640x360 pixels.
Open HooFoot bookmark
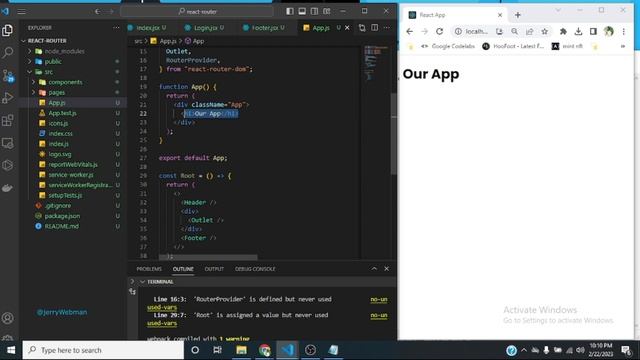(513, 46)
